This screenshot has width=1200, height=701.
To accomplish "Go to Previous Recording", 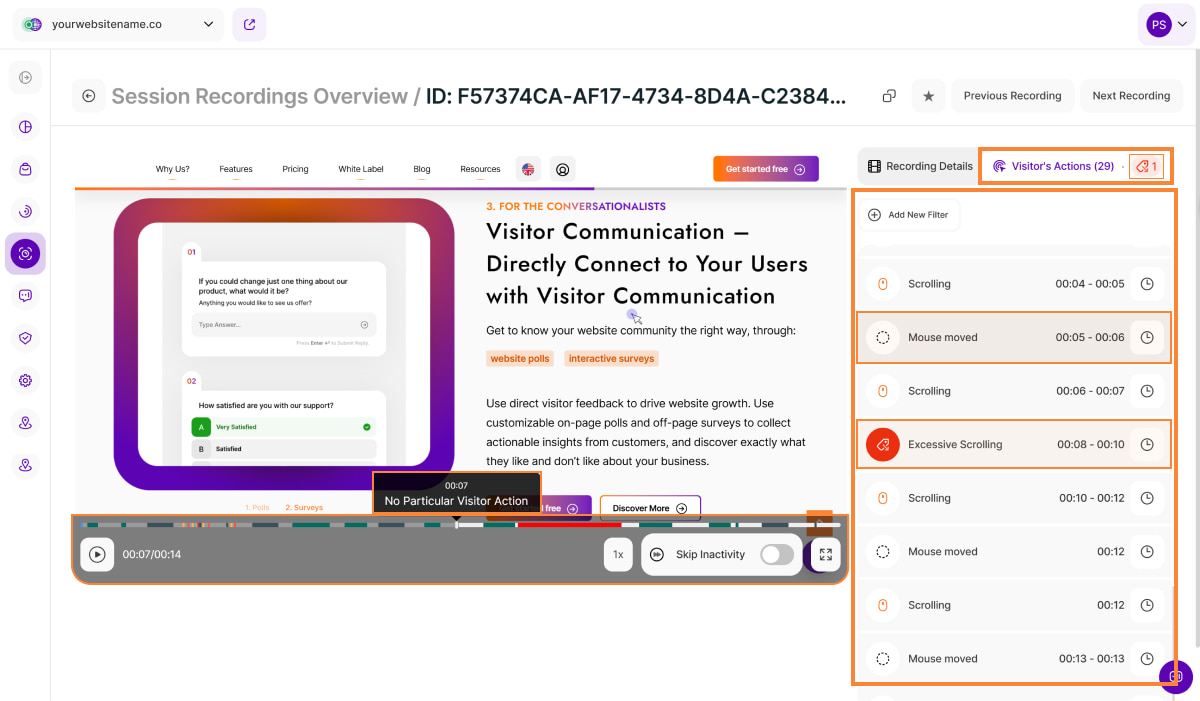I will click(1012, 96).
